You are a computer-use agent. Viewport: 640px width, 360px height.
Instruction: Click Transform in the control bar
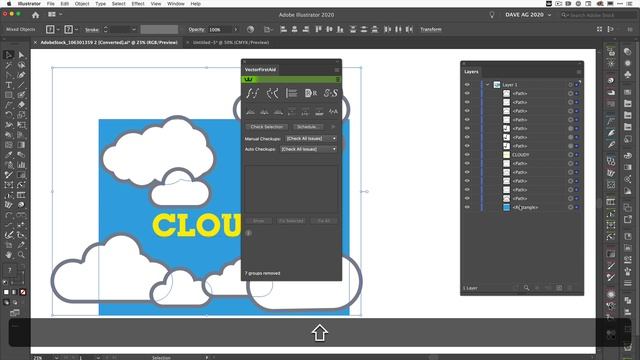click(431, 29)
